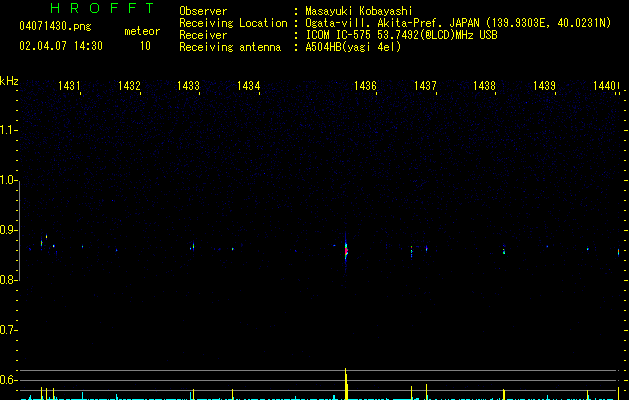Click the 1431 time marker
Image resolution: width=629 pixels, height=400 pixels.
pos(69,86)
